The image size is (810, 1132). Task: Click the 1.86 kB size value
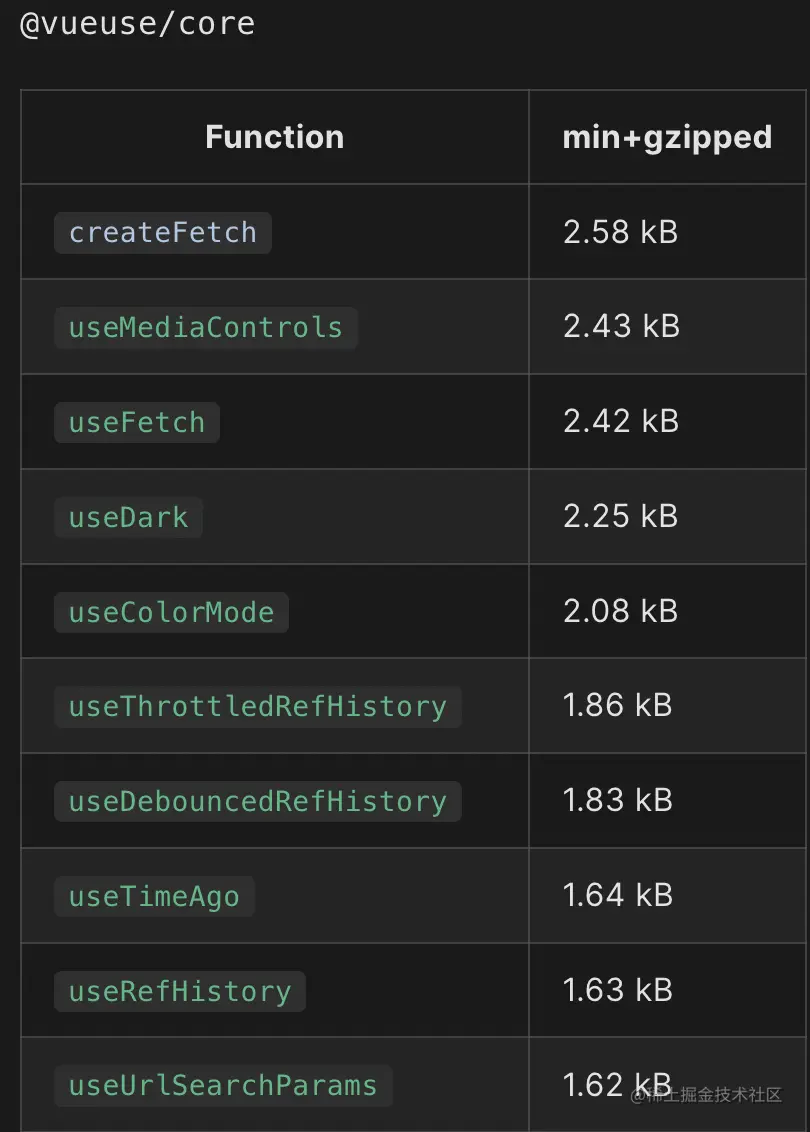617,705
